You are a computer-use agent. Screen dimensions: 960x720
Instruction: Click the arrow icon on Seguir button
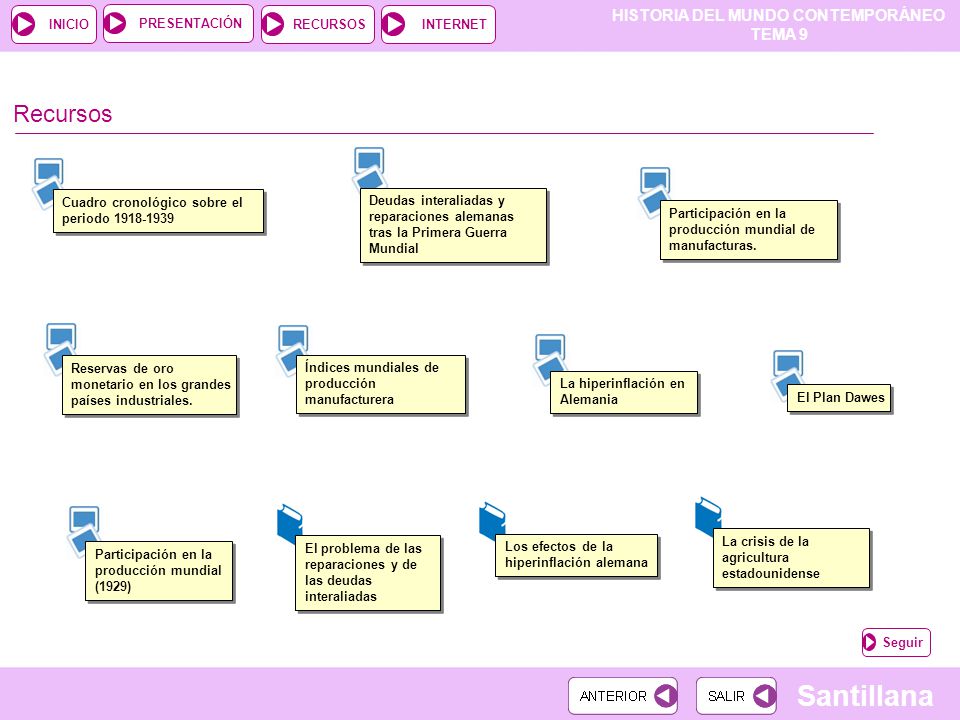coord(869,642)
